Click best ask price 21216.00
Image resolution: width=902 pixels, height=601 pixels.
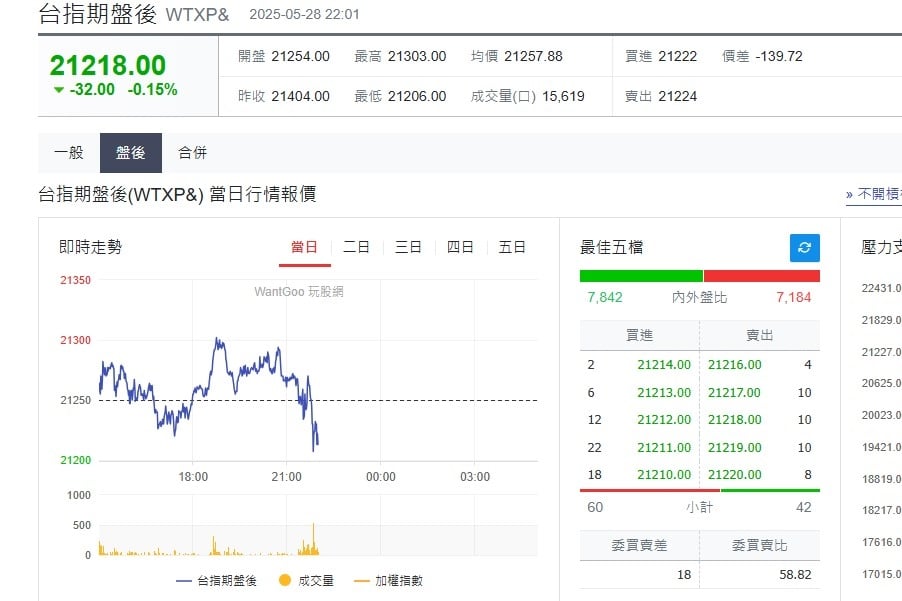pos(732,366)
